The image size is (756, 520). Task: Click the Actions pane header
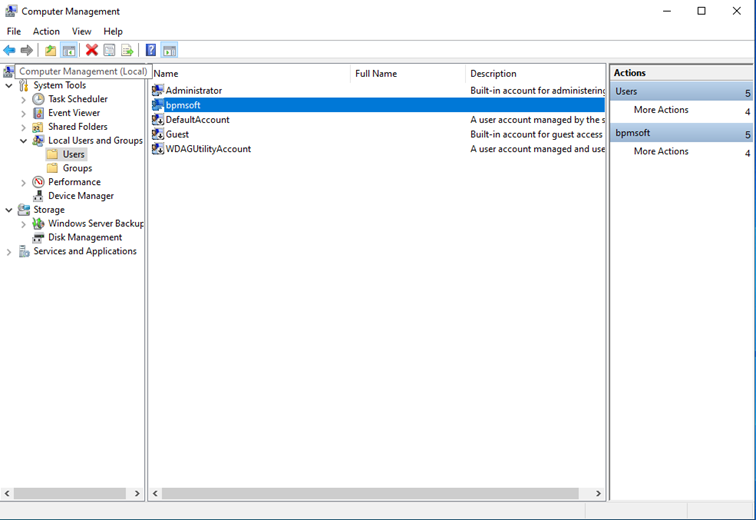click(x=681, y=73)
